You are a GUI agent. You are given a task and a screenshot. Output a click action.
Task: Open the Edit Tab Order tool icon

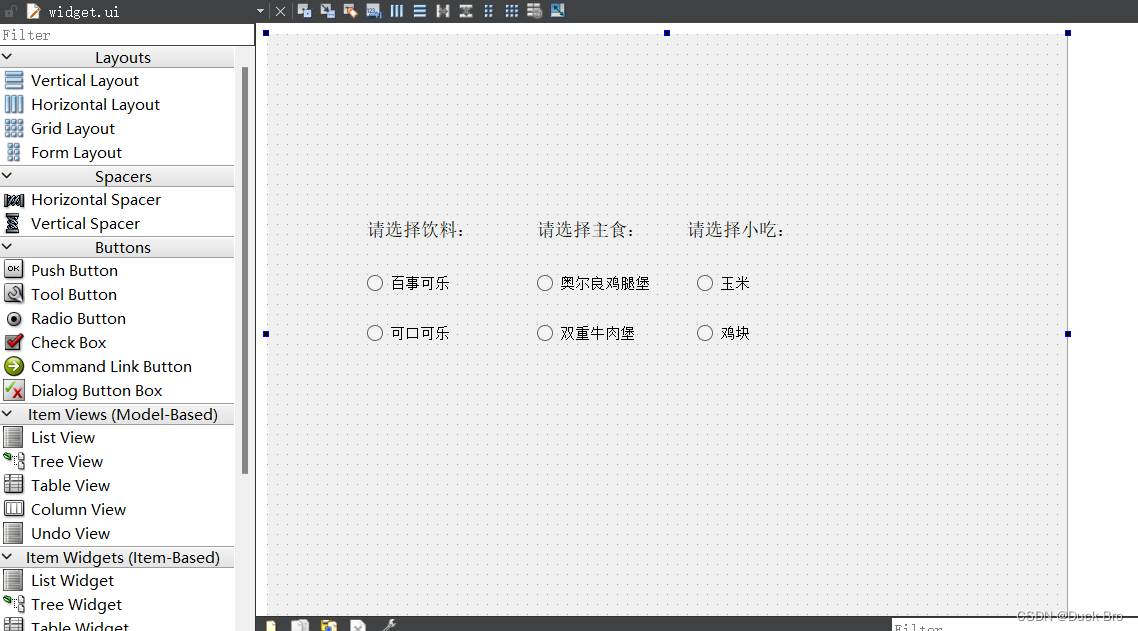pos(374,11)
